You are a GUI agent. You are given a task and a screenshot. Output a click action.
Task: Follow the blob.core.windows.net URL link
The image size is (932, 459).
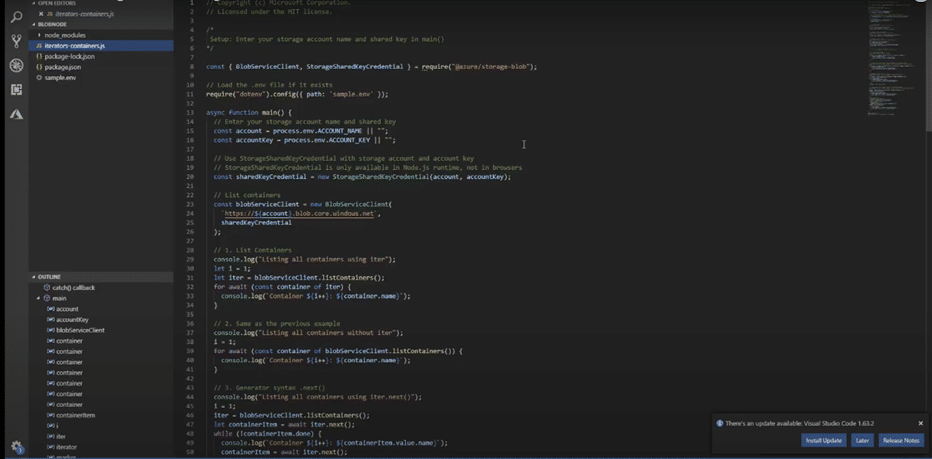[299, 213]
